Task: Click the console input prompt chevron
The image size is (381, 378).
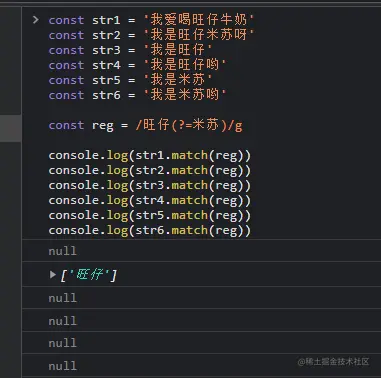Action: click(x=35, y=20)
